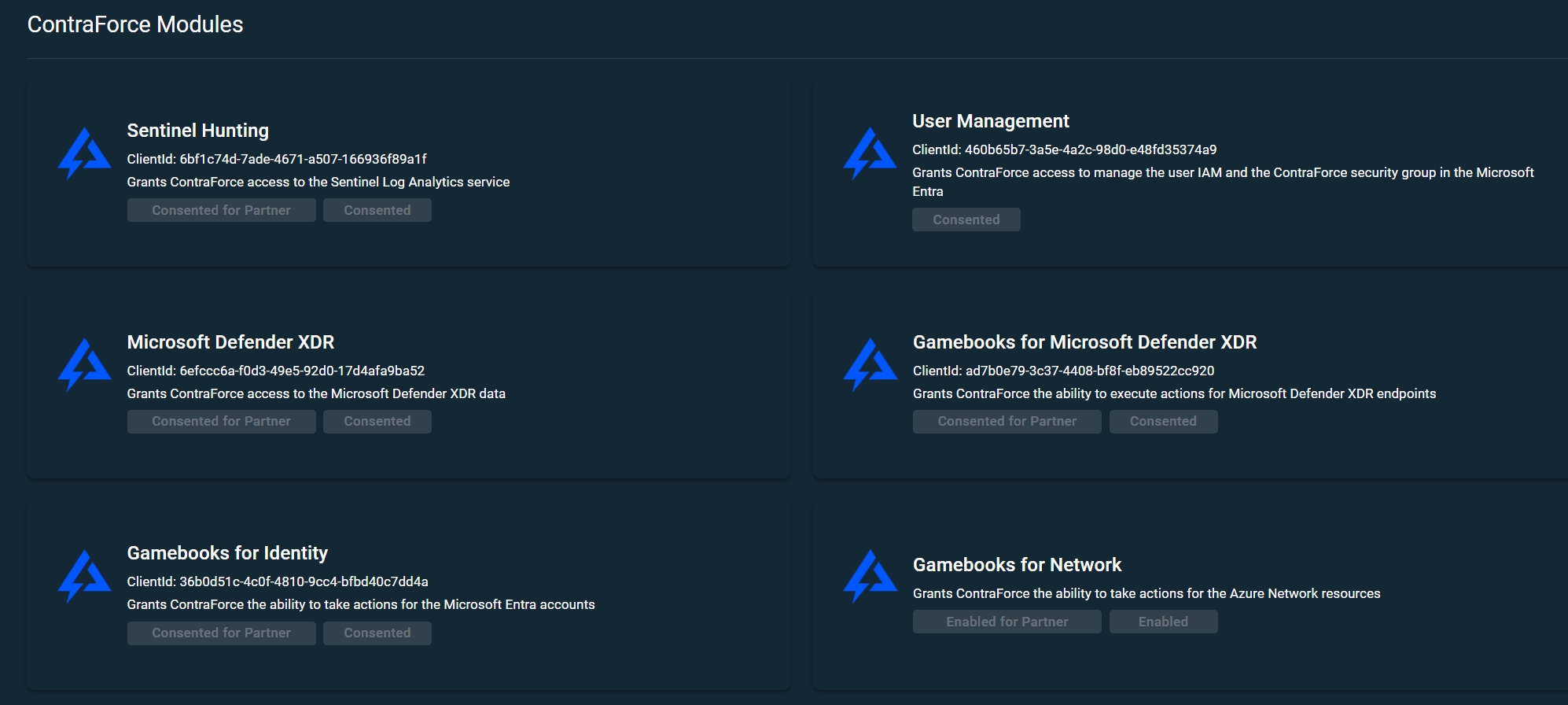Click the Sentinel Hunting module logo icon
Screen dimensions: 1568x705
pyautogui.click(x=84, y=153)
